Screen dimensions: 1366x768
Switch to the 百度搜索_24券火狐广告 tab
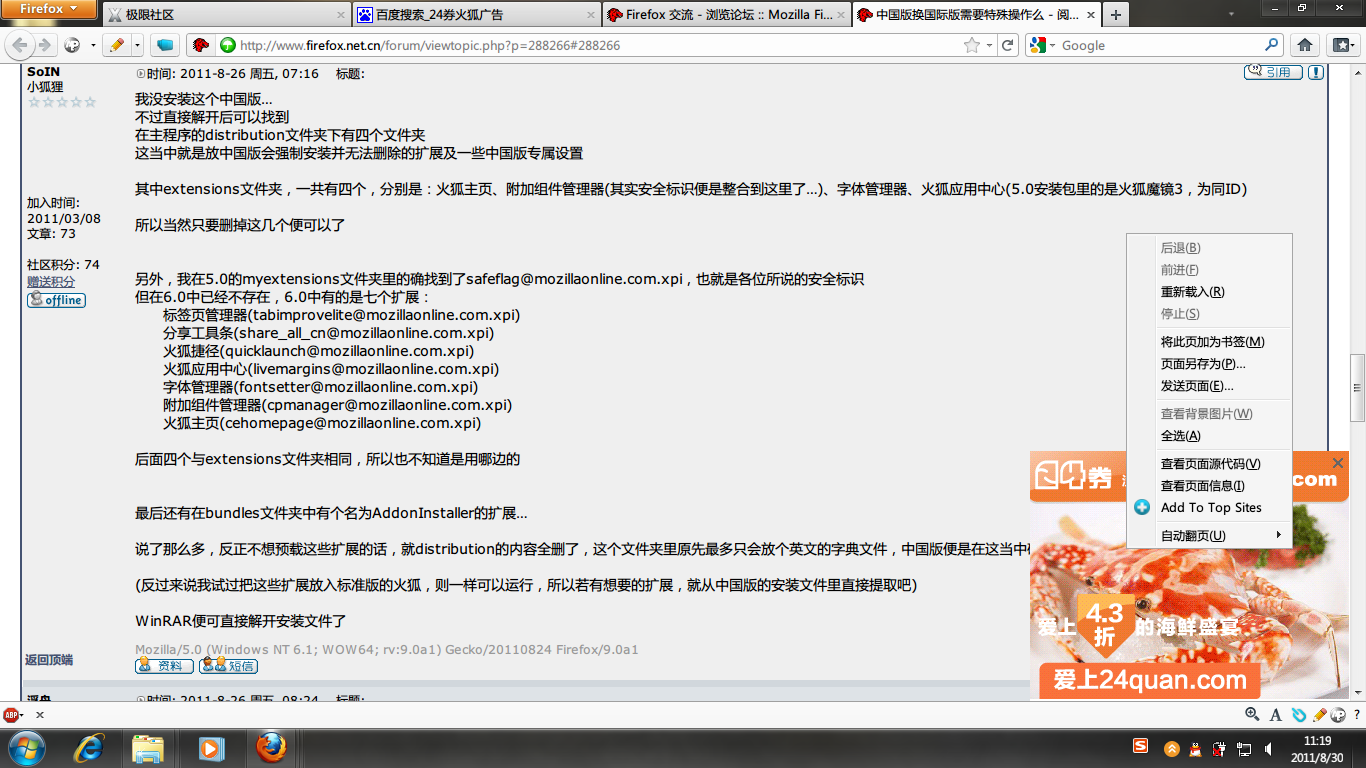point(475,15)
